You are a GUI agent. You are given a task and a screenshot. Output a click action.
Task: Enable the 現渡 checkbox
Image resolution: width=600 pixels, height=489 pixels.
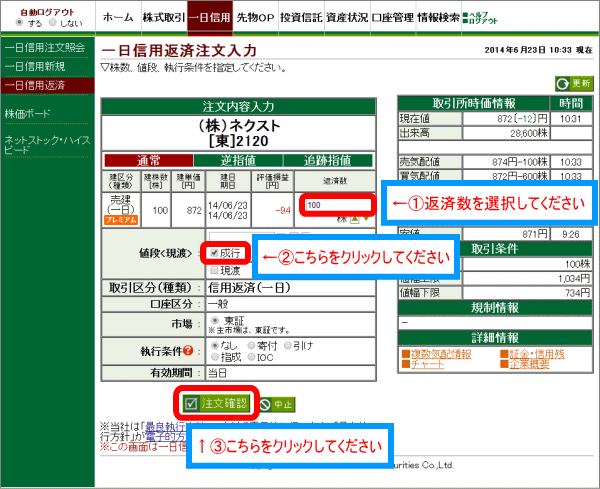[x=214, y=271]
